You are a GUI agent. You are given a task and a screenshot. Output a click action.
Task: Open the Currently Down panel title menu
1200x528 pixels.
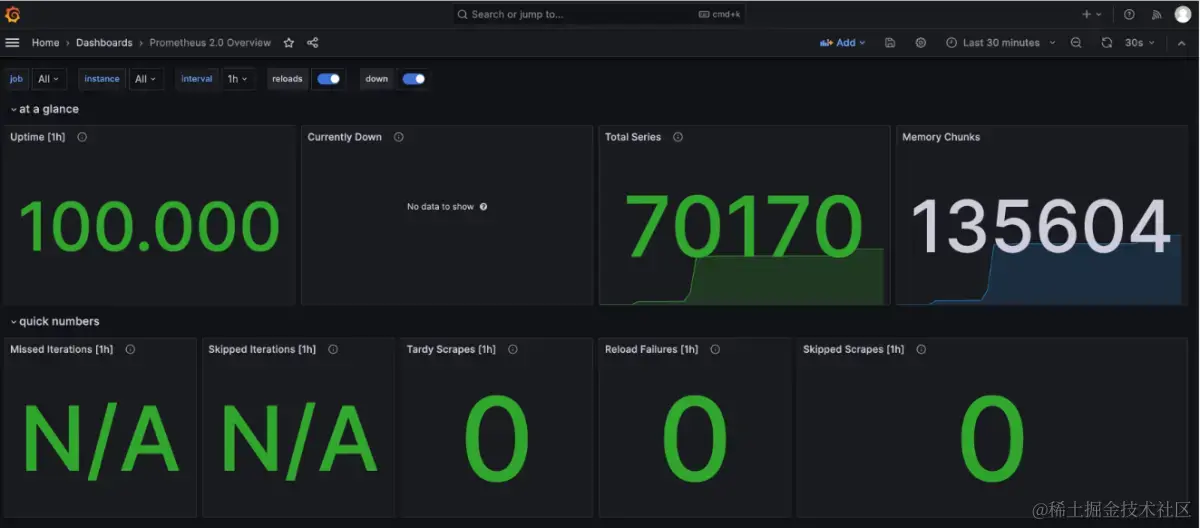344,137
